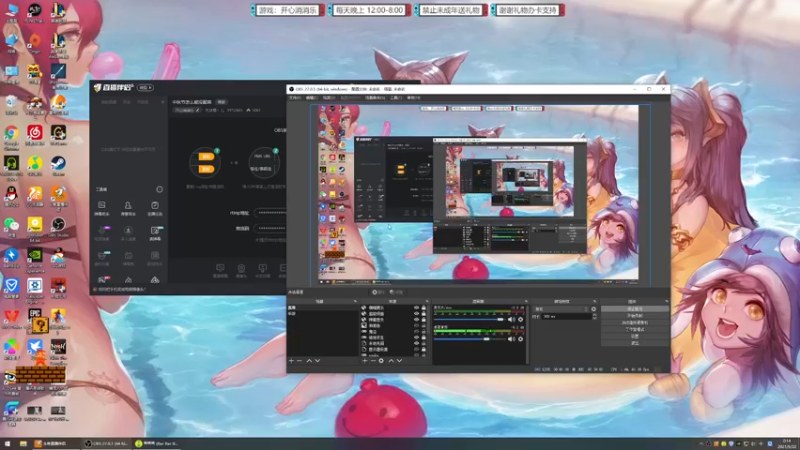Launch OBS Studio from the desktop icon
This screenshot has height=450, width=800.
(58, 228)
